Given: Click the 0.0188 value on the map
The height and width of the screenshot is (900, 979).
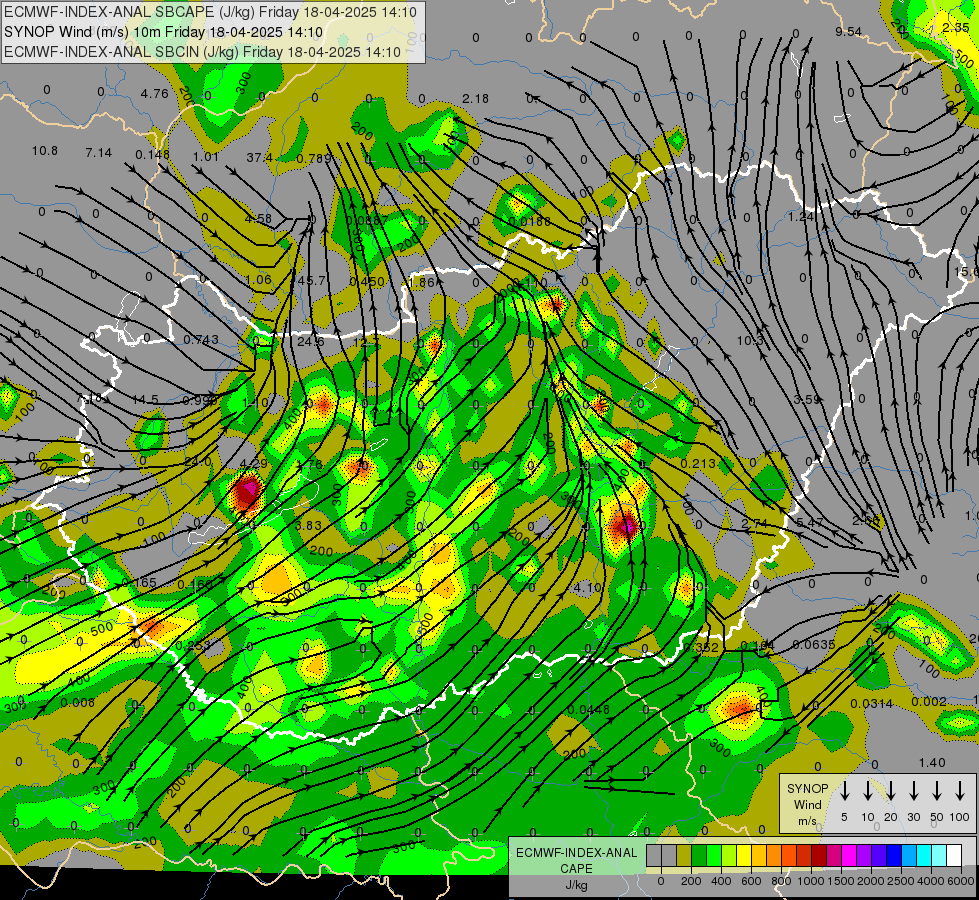Looking at the screenshot, I should coord(529,221).
